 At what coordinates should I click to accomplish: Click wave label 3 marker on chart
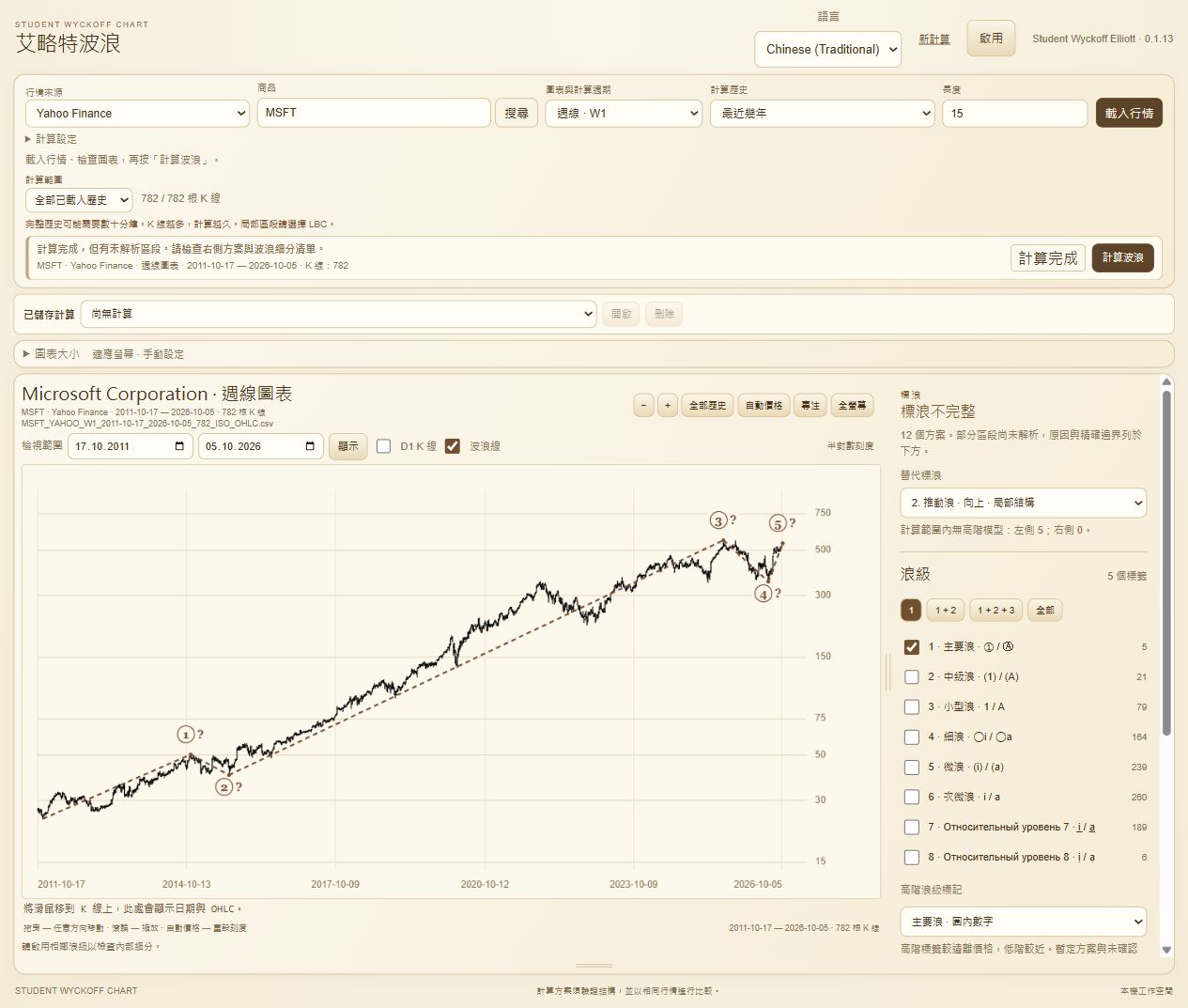coord(718,520)
